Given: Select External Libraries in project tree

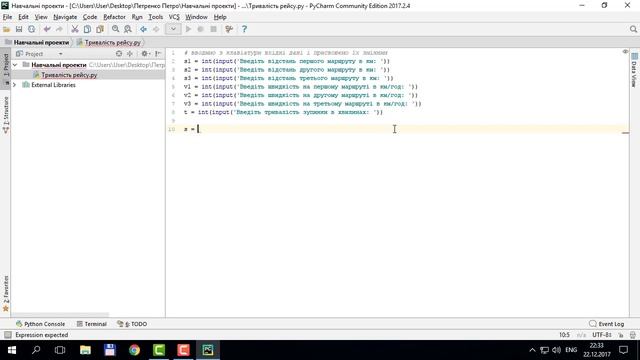Looking at the screenshot, I should [53, 85].
